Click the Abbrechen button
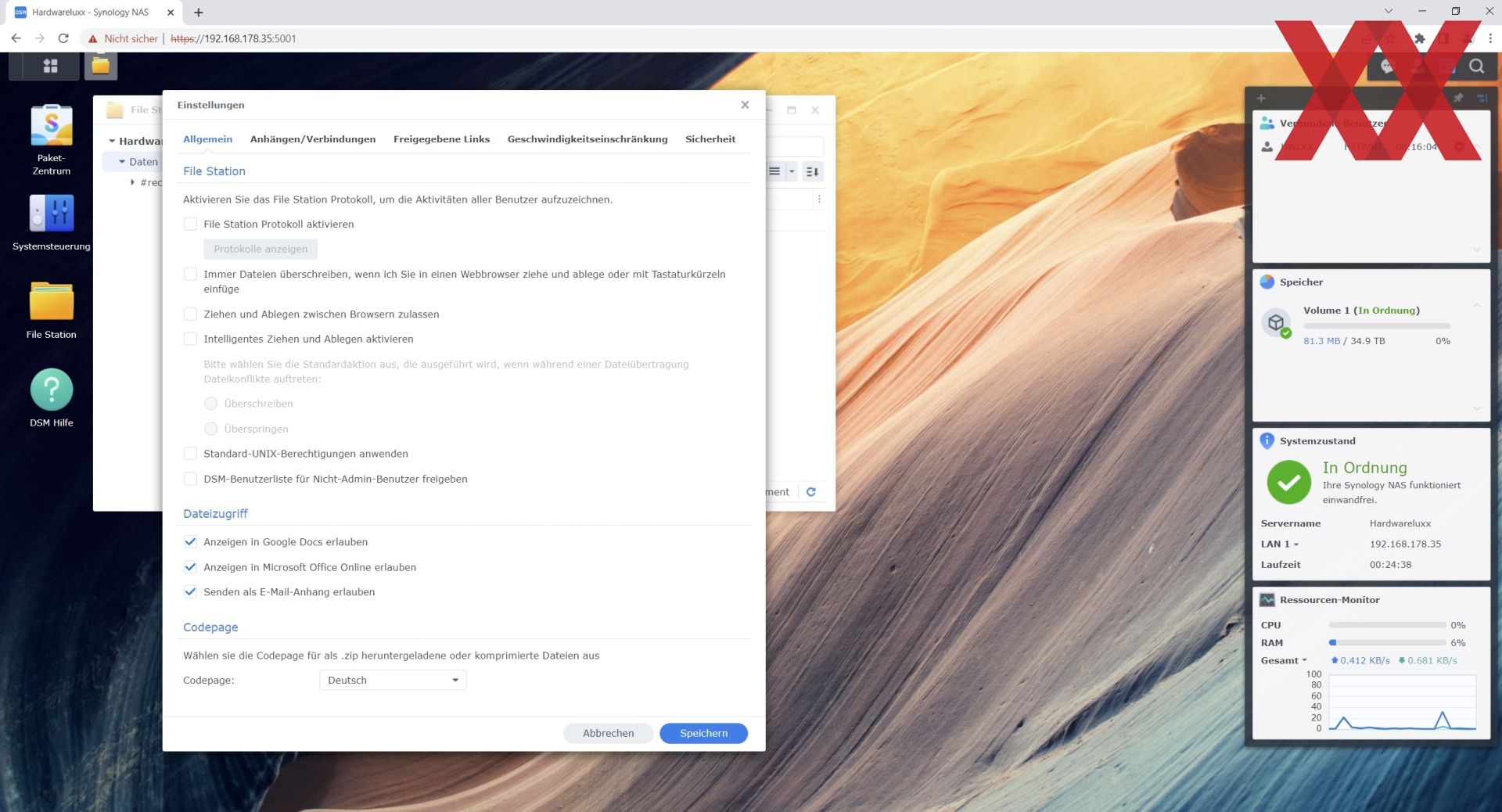The height and width of the screenshot is (812, 1502). click(x=608, y=734)
